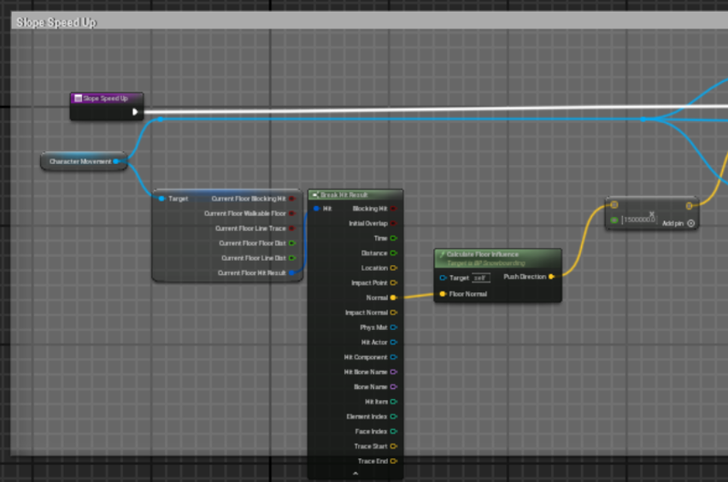Click the Hit input pin
Viewport: 728px width, 482px height.
[316, 209]
